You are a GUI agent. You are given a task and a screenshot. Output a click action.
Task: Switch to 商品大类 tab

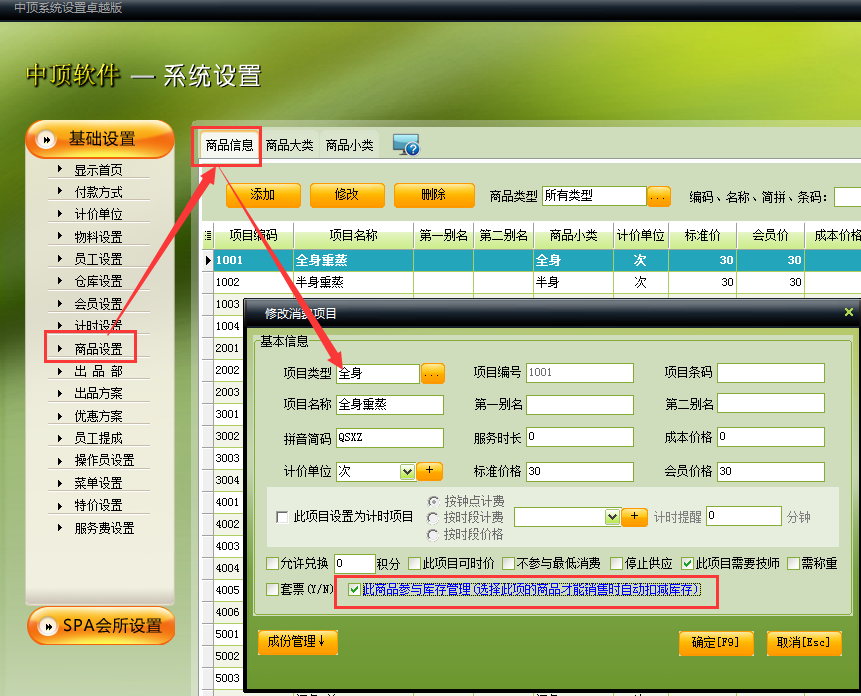coord(289,145)
